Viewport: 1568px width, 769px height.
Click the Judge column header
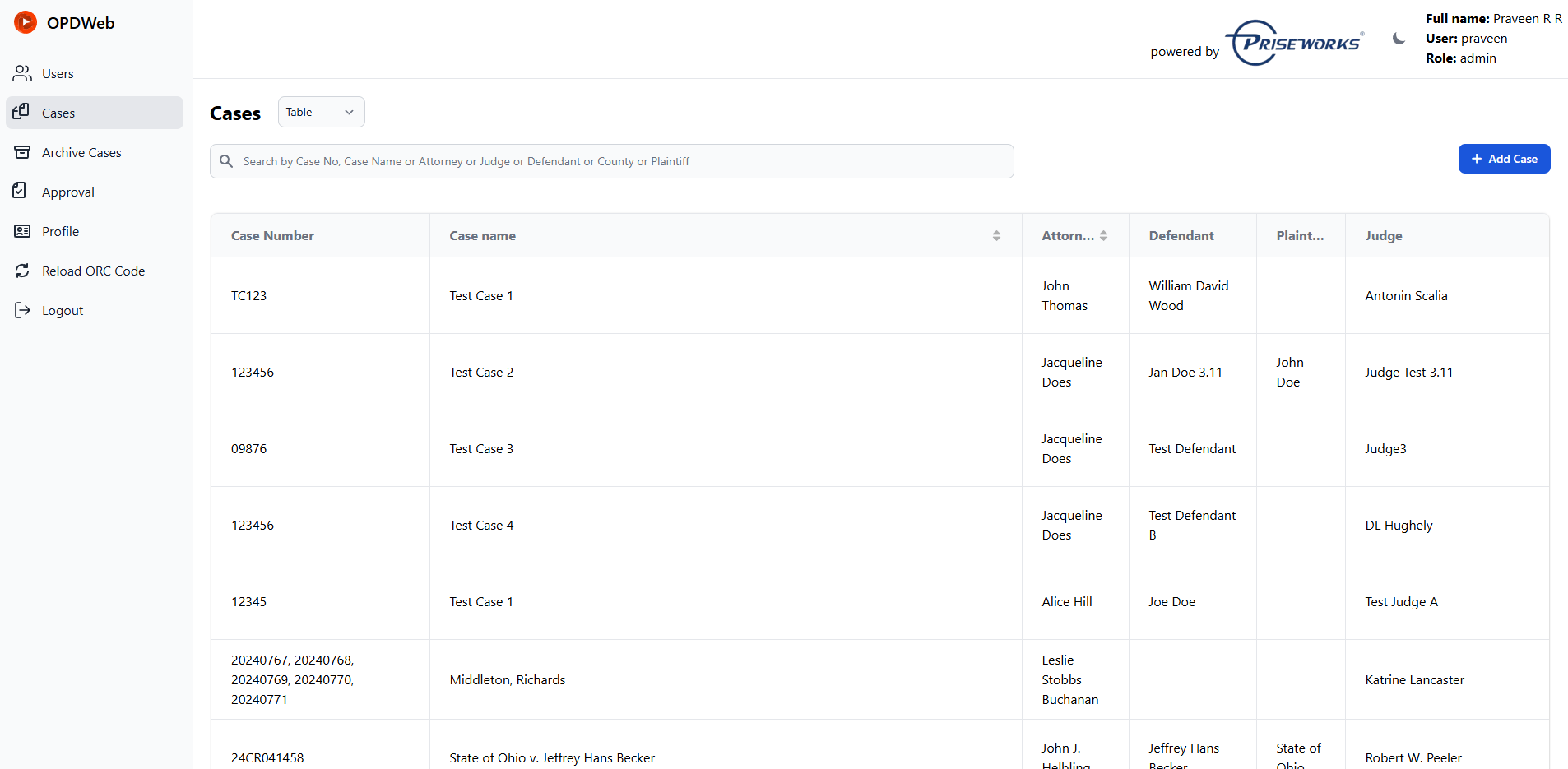pyautogui.click(x=1383, y=235)
